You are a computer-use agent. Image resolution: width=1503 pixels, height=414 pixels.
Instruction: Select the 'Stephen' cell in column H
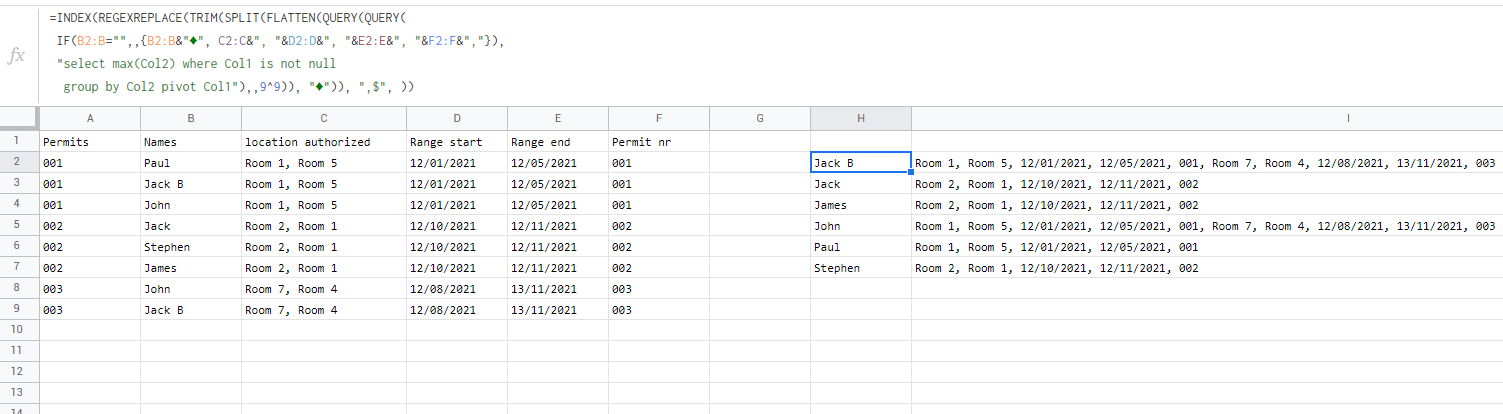point(861,267)
